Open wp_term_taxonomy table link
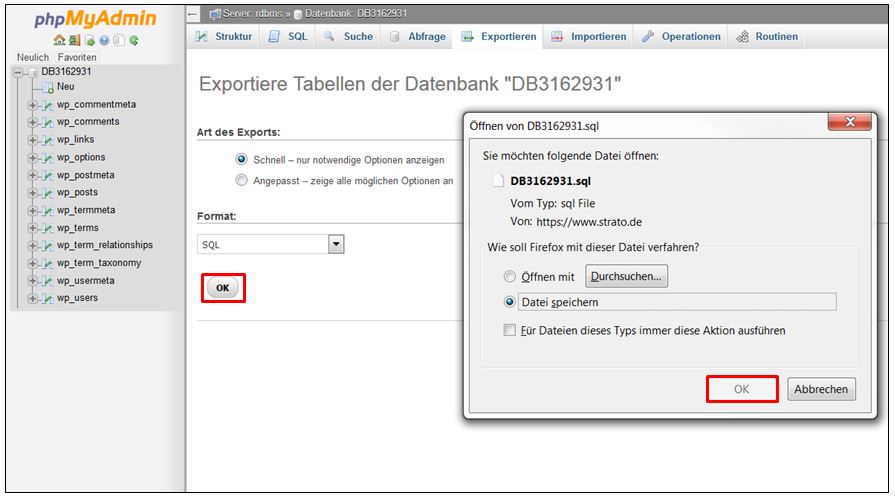The width and height of the screenshot is (895, 498). click(99, 263)
